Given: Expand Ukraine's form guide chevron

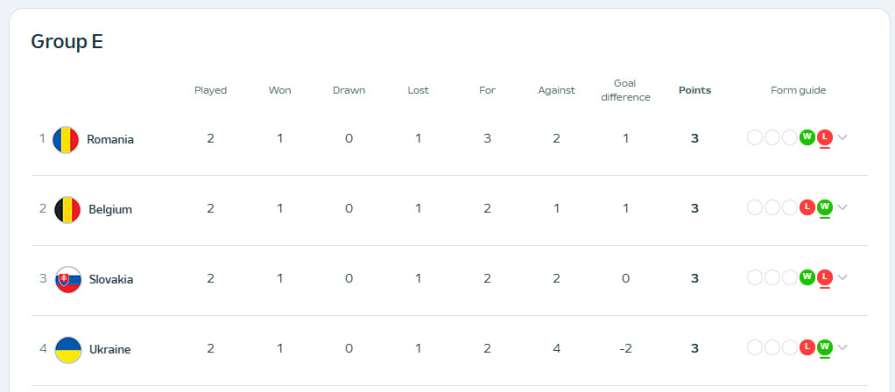Looking at the screenshot, I should [x=842, y=347].
